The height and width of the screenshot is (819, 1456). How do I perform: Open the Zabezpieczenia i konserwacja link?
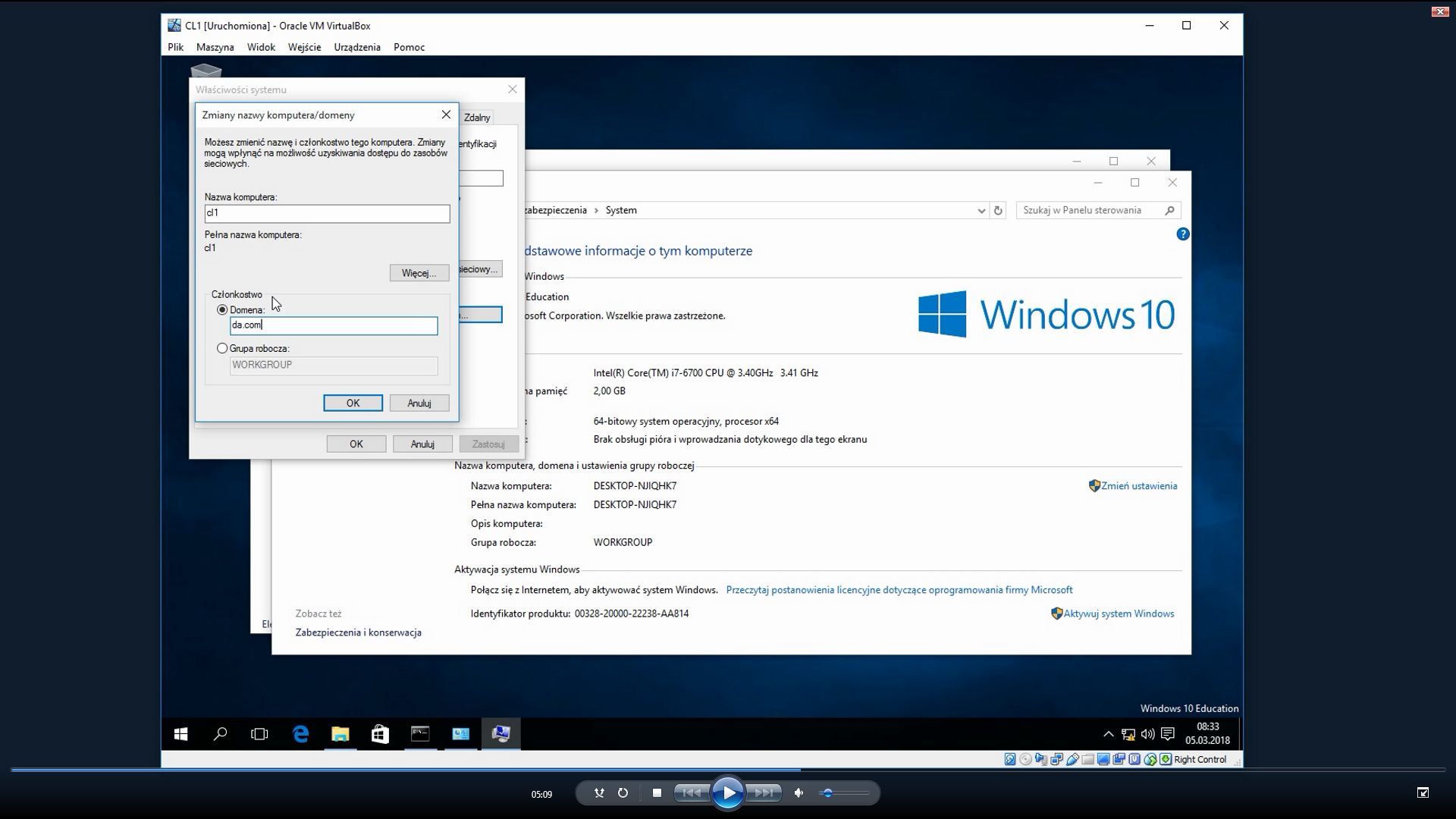(x=359, y=632)
